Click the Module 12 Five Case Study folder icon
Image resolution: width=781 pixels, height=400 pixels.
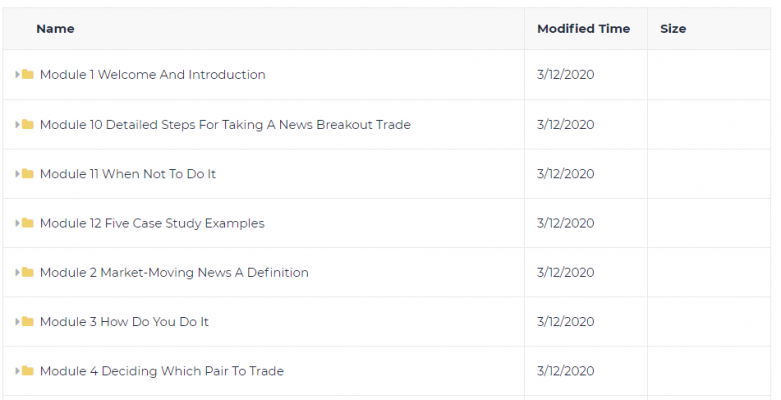tap(28, 223)
